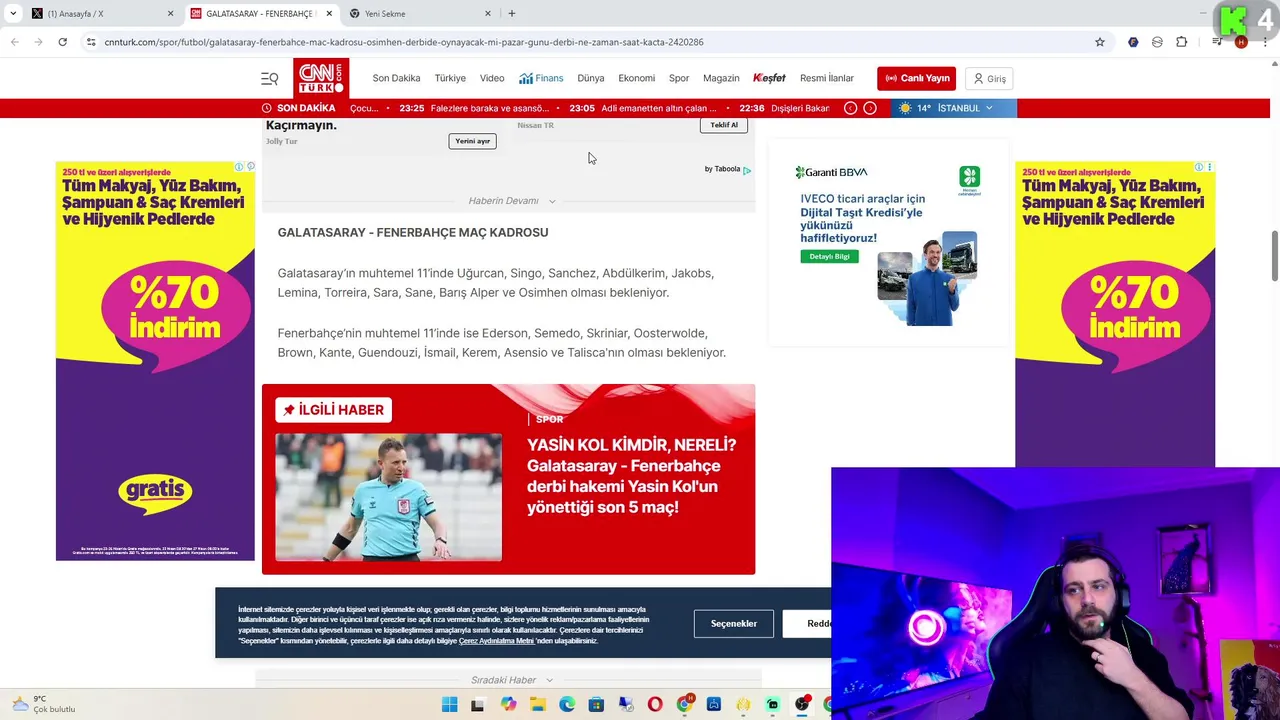Reload the page
The image size is (1280, 720).
(x=62, y=42)
